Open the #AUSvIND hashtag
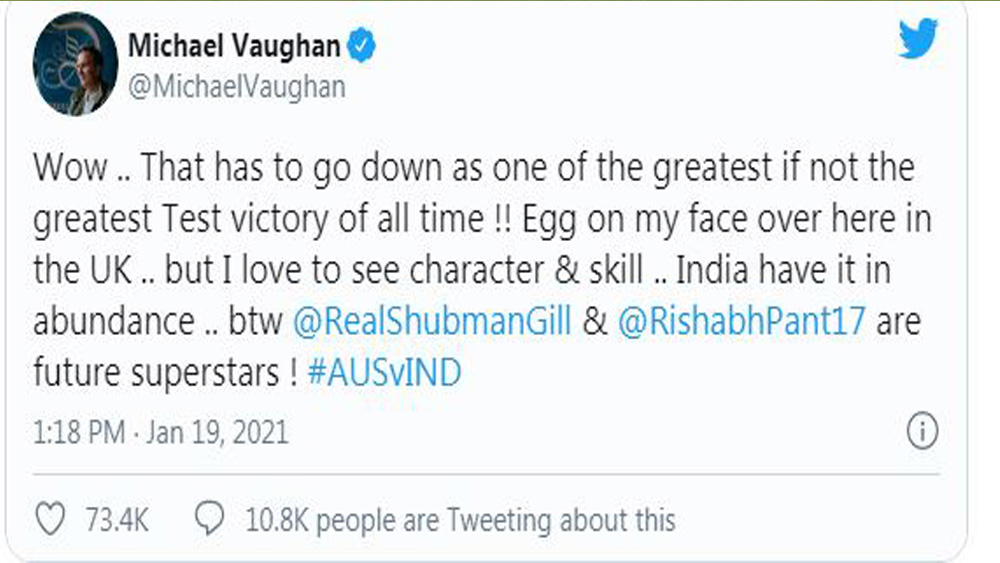The image size is (1000, 563). pos(384,374)
